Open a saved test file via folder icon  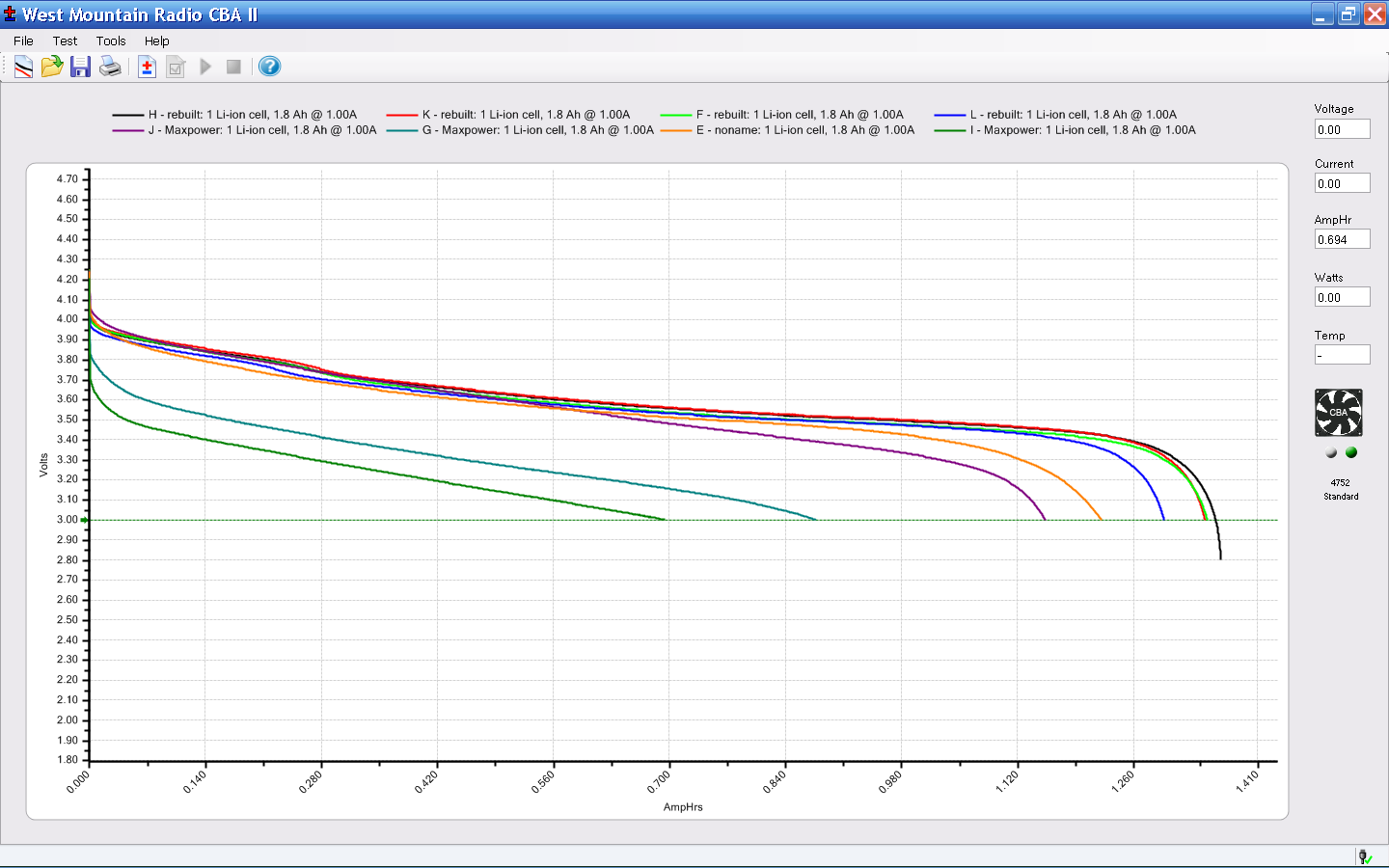click(52, 67)
